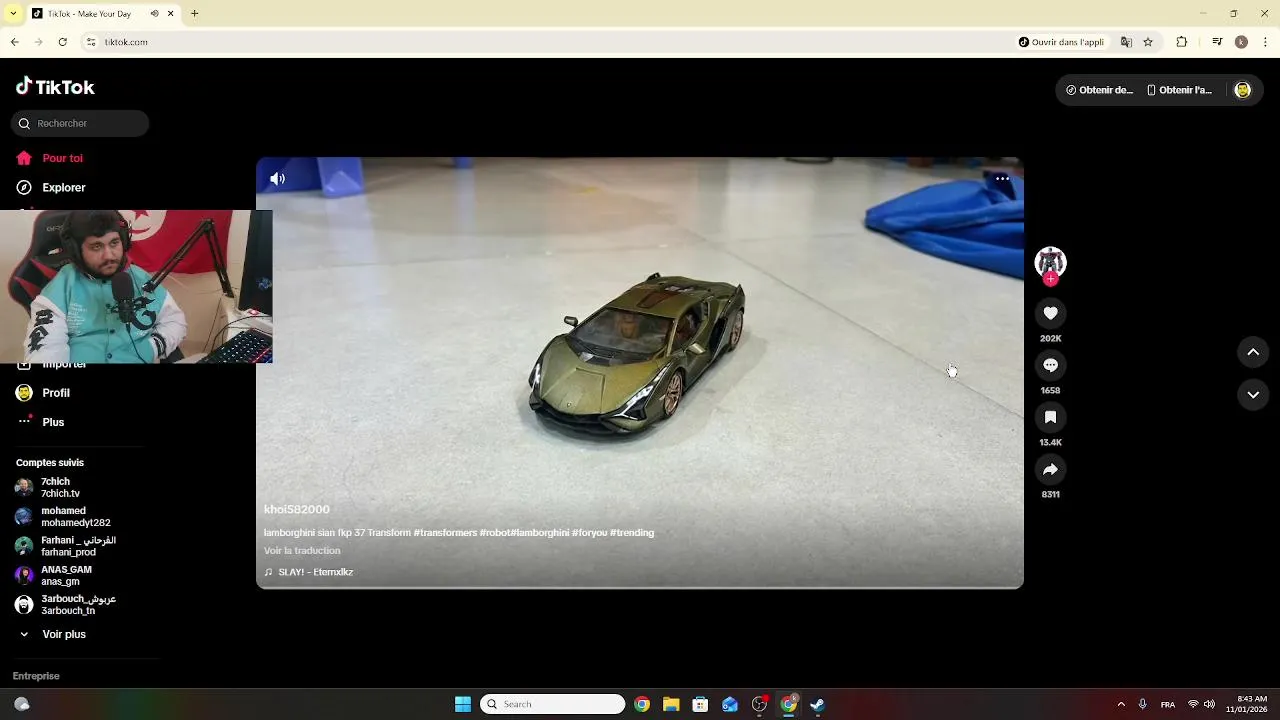
Task: Open the creator's avatar beside the video
Action: tap(1050, 262)
